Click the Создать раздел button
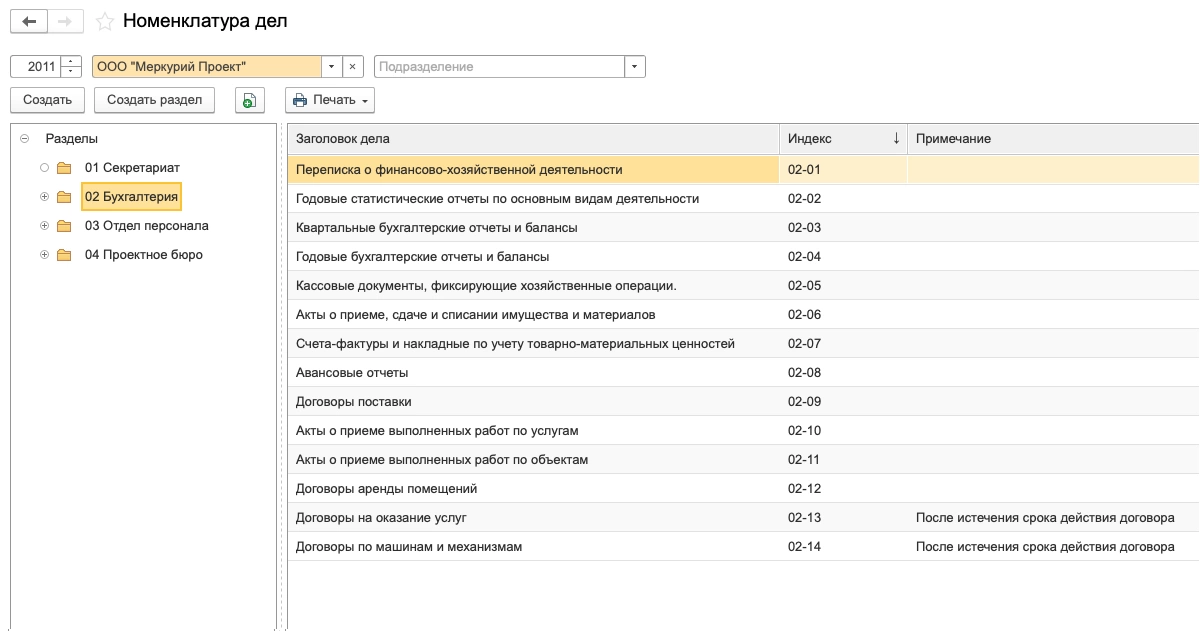 tap(154, 100)
